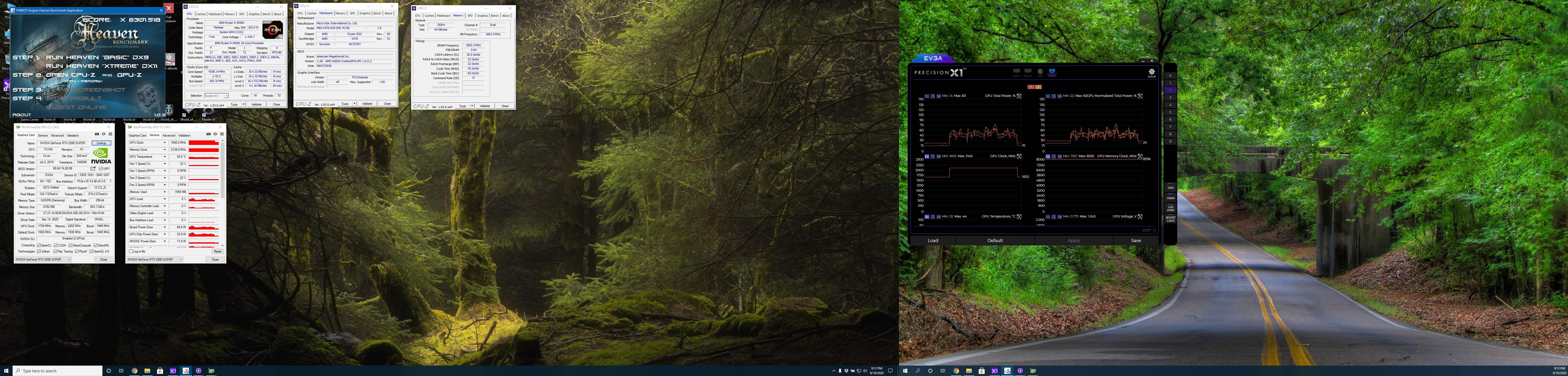This screenshot has width=1568, height=376.
Task: Open Validation tab in GPU-Z Sensors window
Action: [x=185, y=136]
